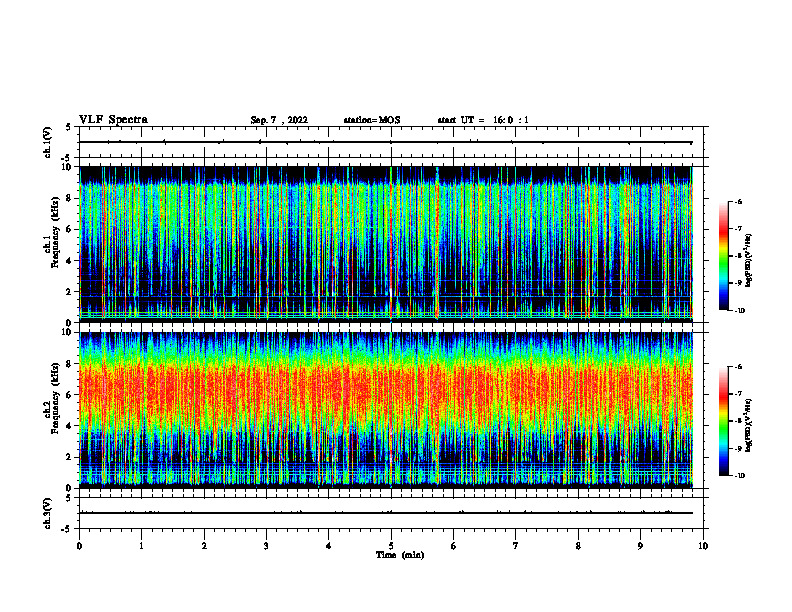This screenshot has height=612, width=792.
Task: Click the ch.1 voltage waveform trace
Action: coord(385,142)
